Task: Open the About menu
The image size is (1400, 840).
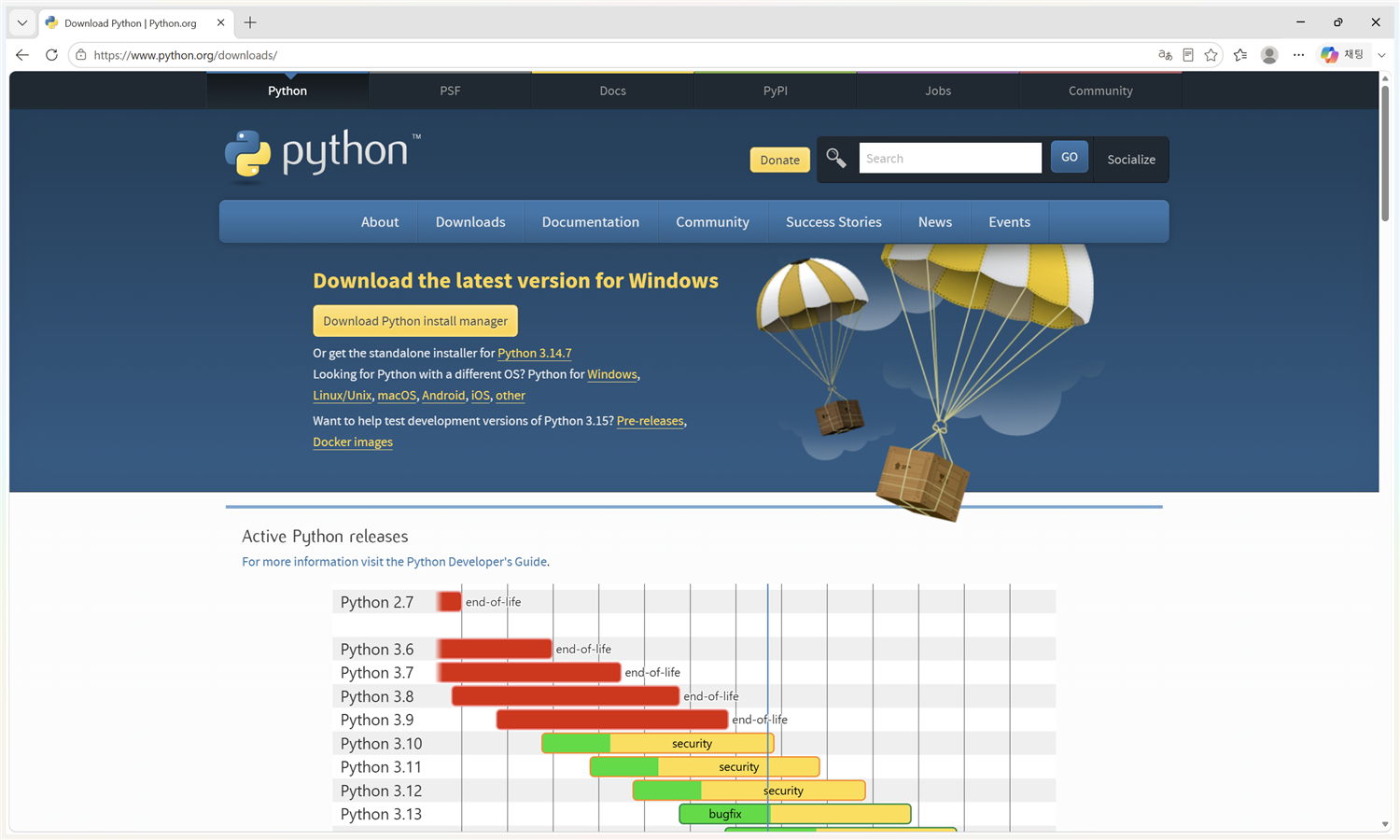Action: [x=380, y=222]
